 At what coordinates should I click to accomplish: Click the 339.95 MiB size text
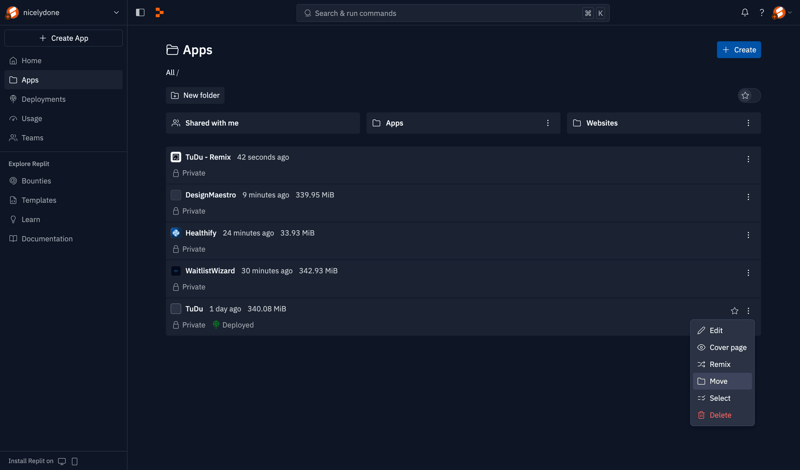click(315, 195)
